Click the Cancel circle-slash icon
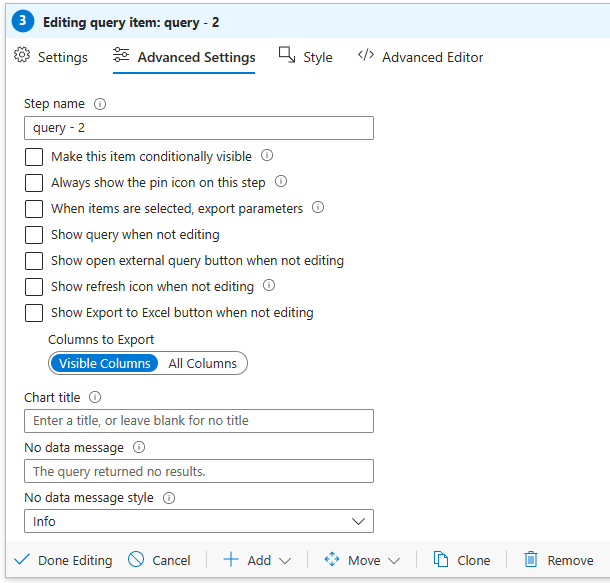 click(x=136, y=560)
